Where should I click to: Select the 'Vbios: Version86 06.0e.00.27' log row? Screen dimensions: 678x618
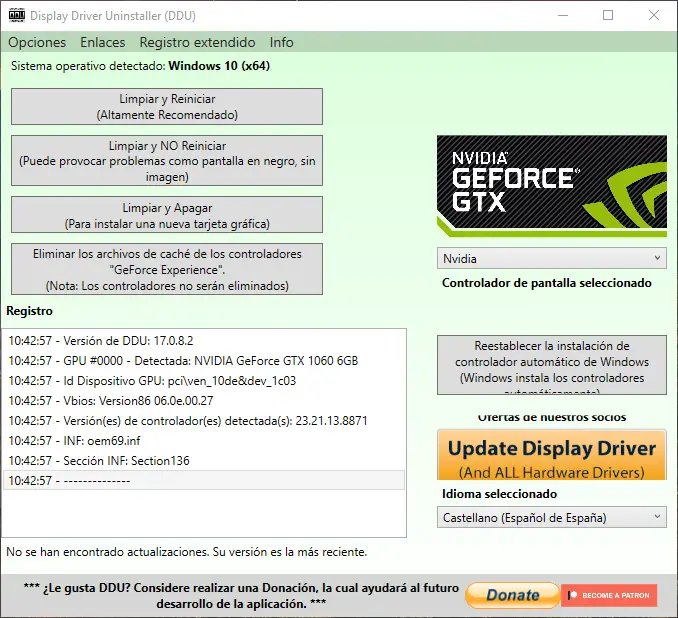[204, 400]
